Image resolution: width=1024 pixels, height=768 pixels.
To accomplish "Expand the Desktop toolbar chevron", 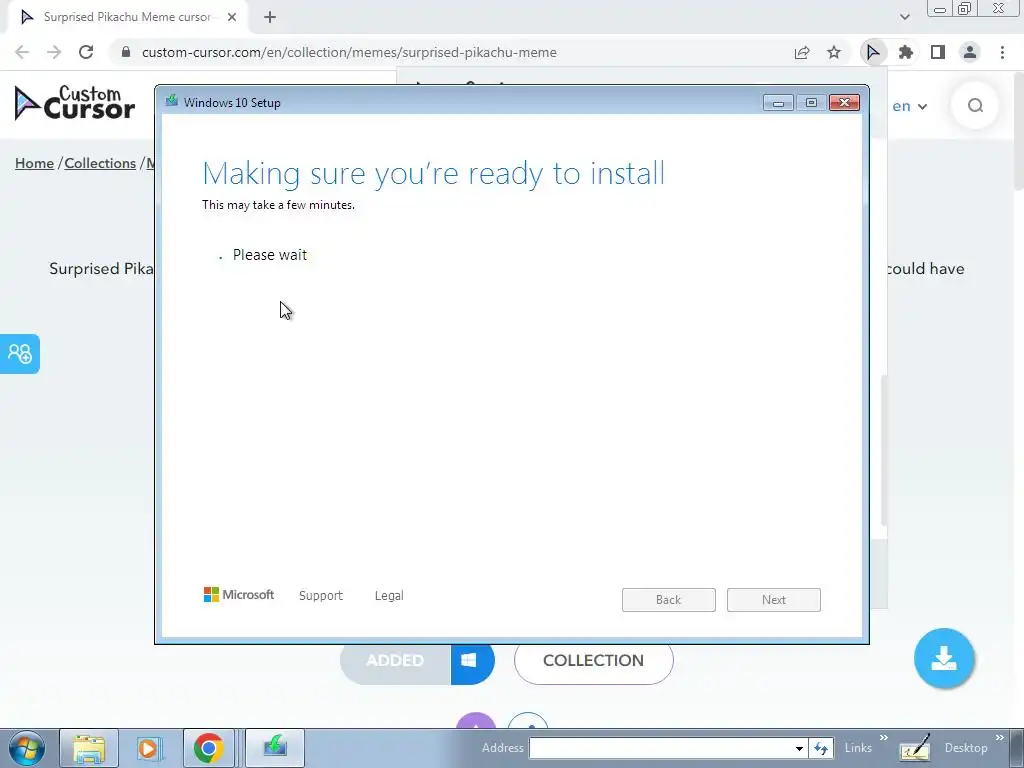I will pyautogui.click(x=1000, y=738).
